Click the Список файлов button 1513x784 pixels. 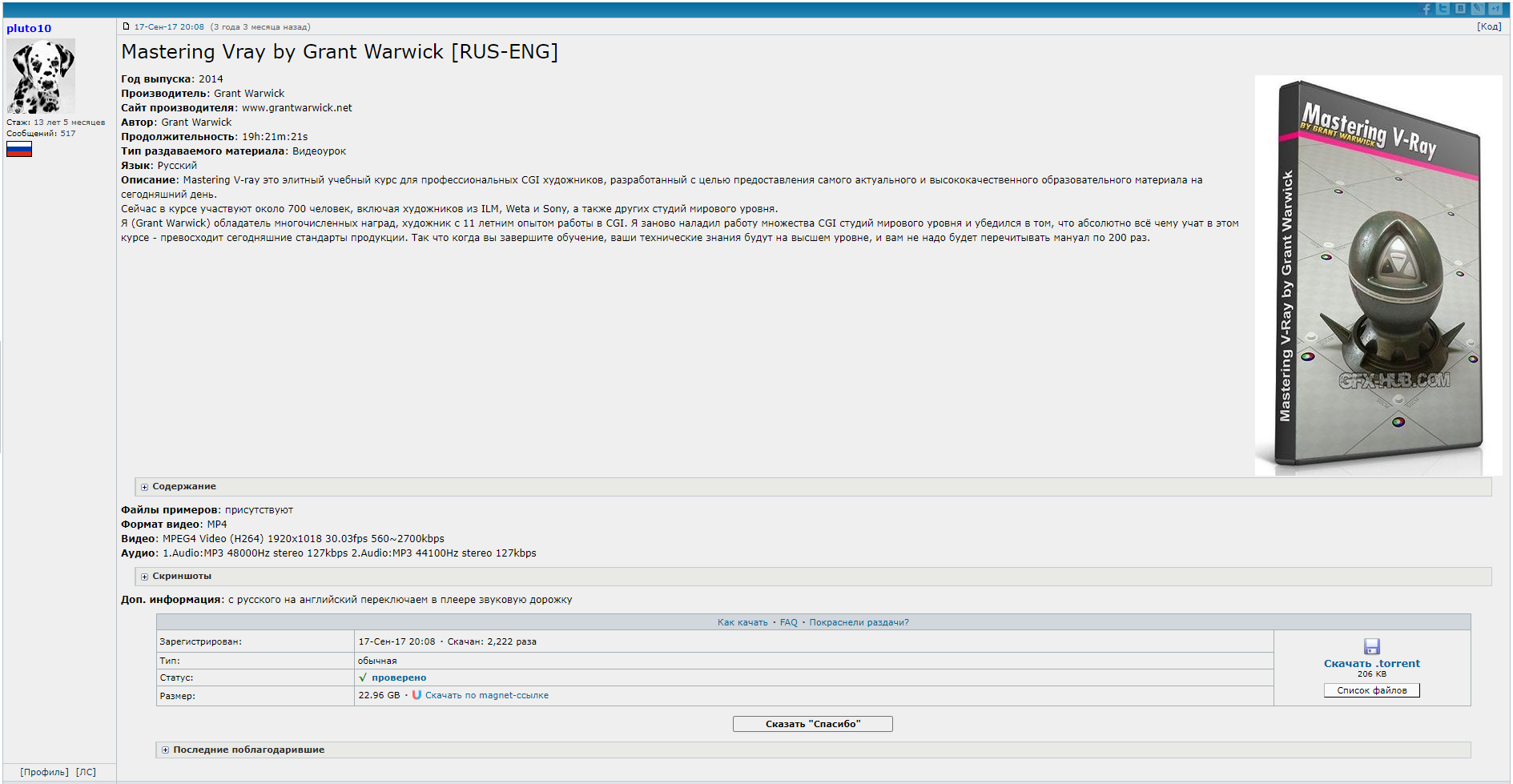(1371, 690)
